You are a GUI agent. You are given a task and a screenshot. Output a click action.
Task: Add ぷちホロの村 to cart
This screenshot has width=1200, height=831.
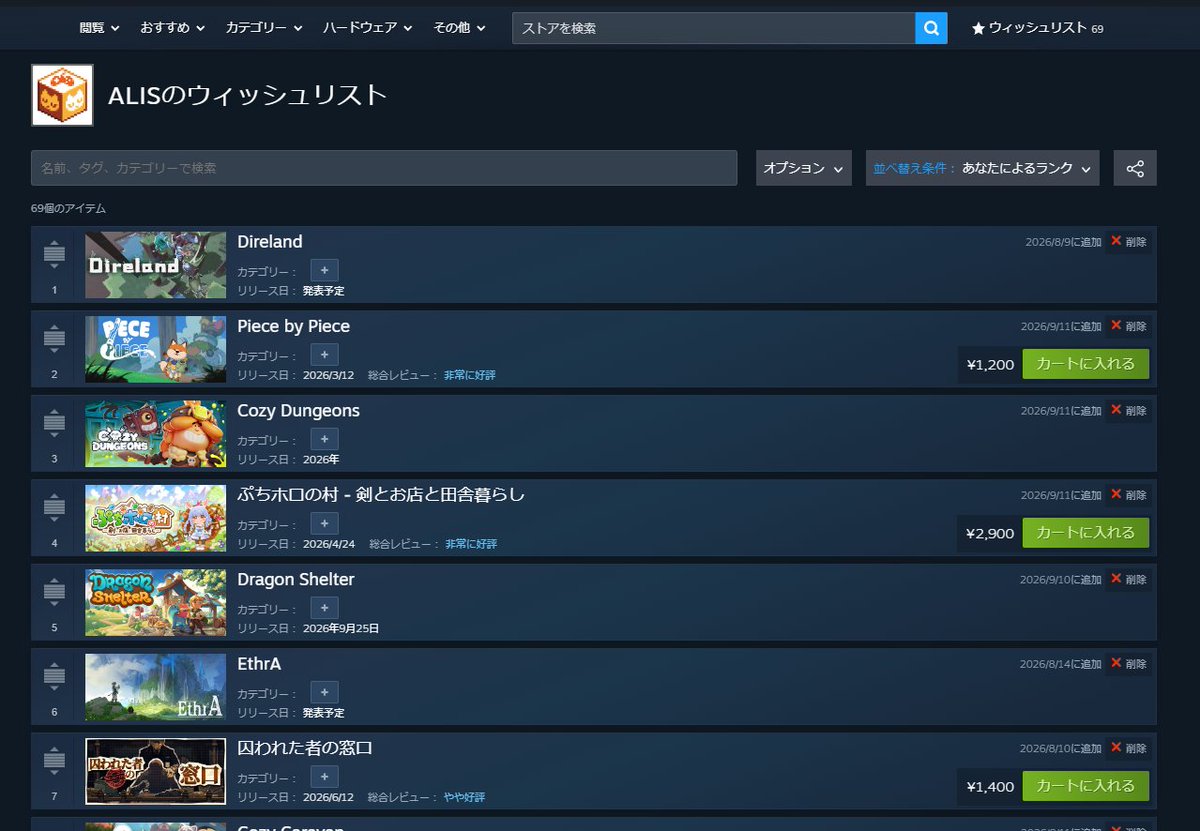pyautogui.click(x=1085, y=533)
